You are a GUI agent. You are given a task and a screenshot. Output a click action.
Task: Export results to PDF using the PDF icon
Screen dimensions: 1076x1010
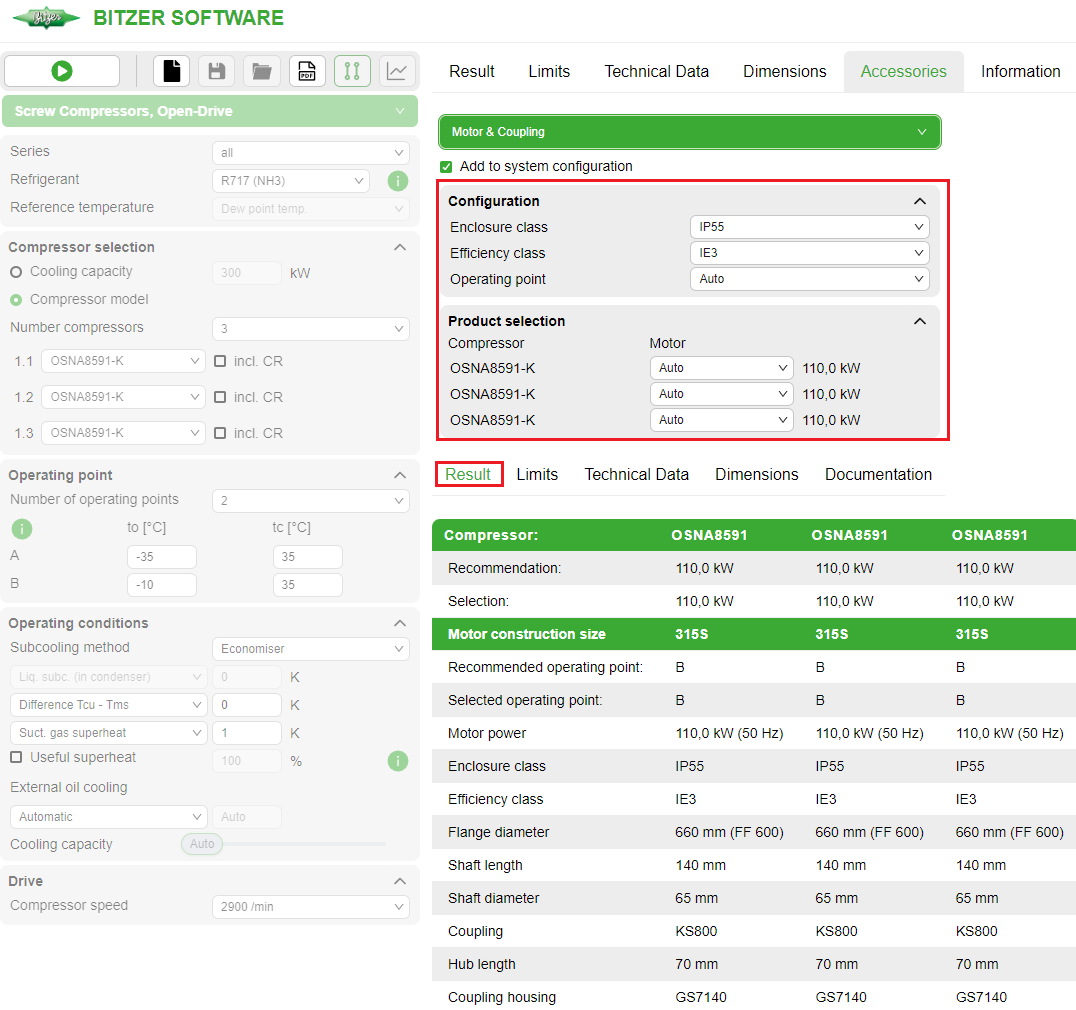coord(307,71)
